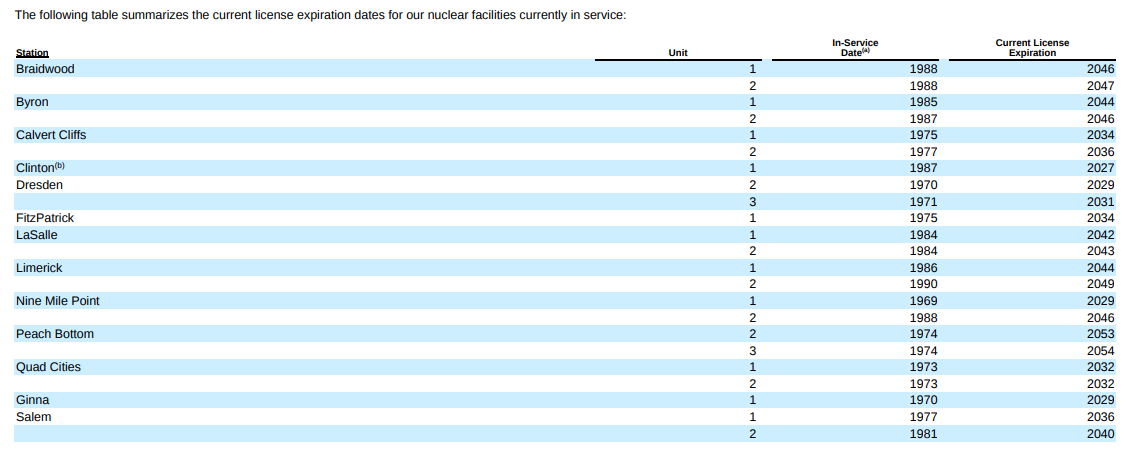Click Salem unit 2 expiration 2040
The width and height of the screenshot is (1132, 450).
1100,434
